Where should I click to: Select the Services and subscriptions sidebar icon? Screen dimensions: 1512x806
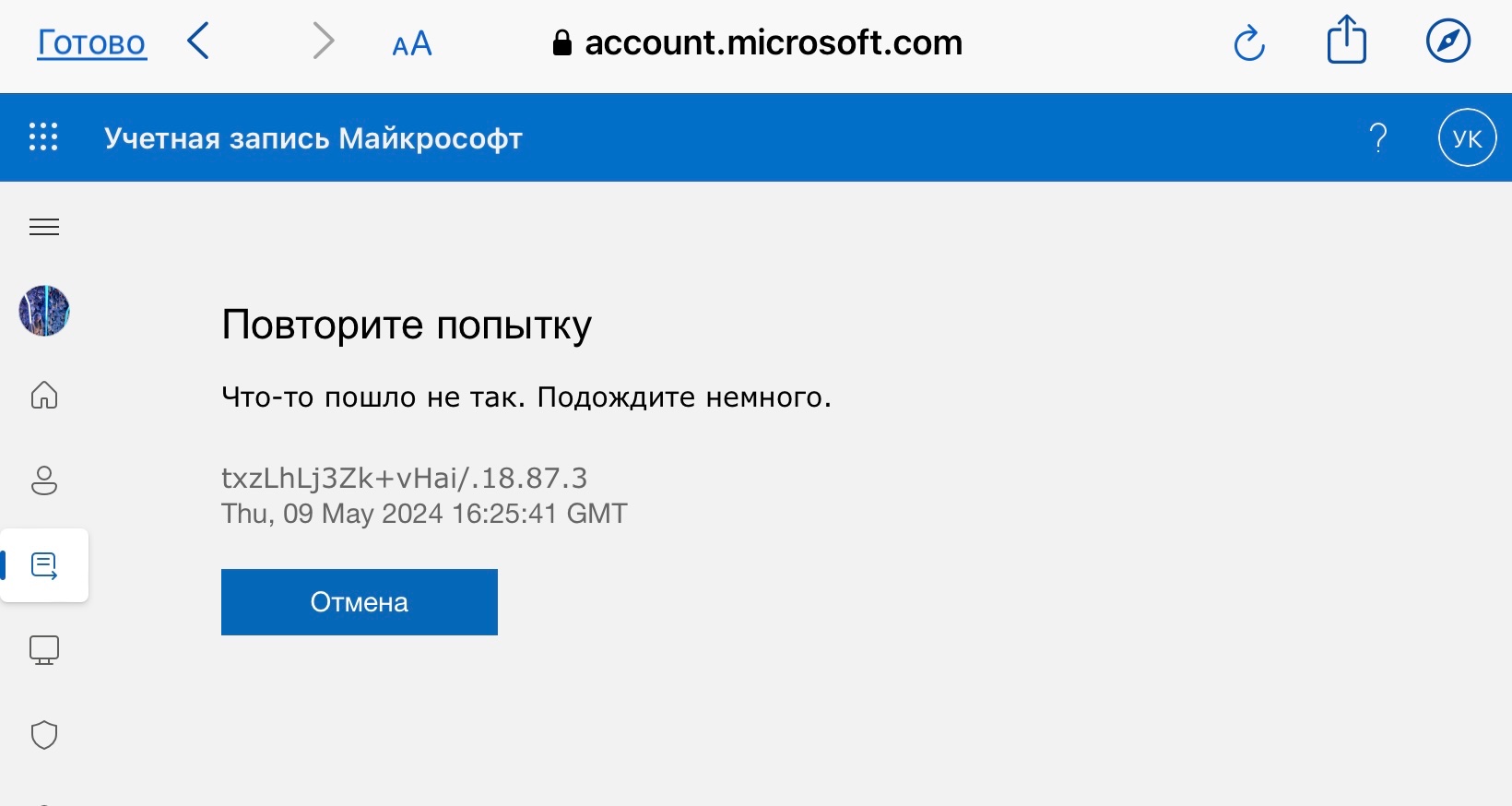(x=44, y=565)
